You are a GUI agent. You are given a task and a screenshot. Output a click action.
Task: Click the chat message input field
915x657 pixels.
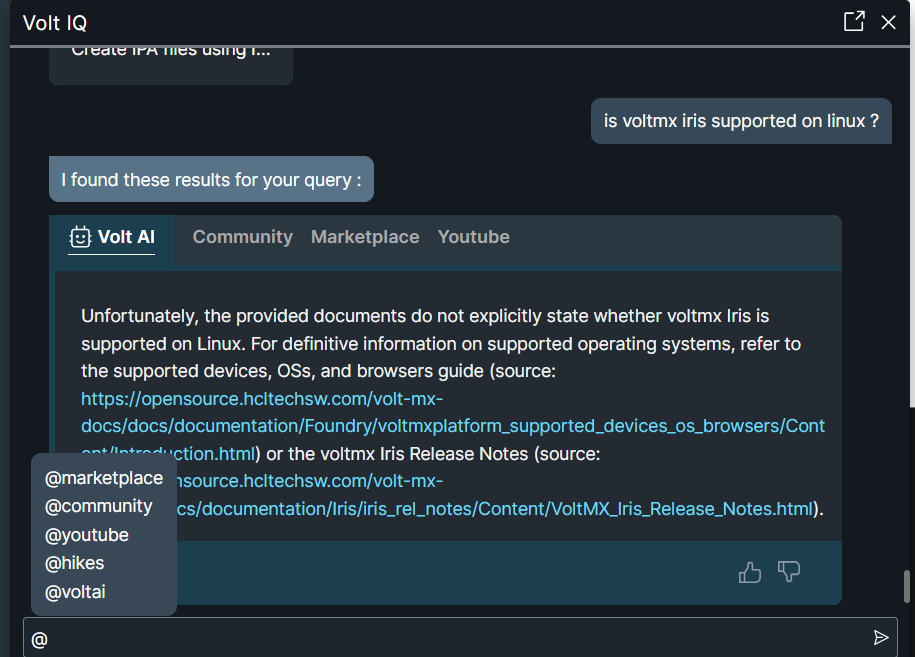(450, 638)
